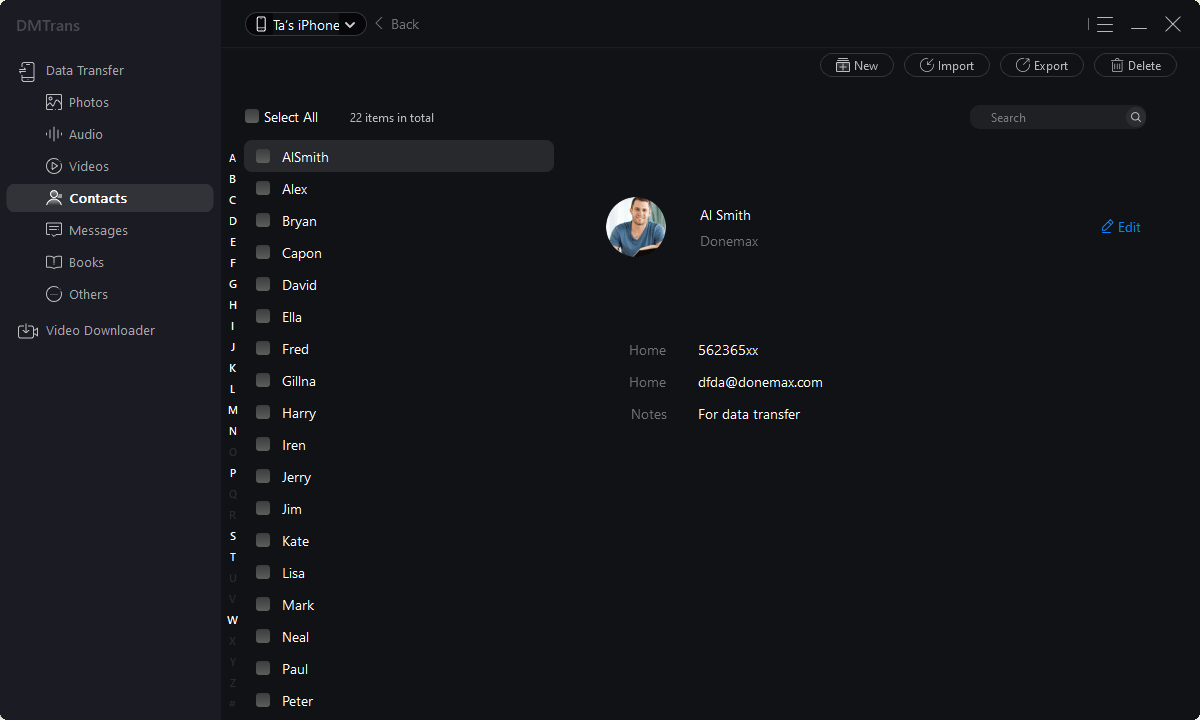Select the Contacts sidebar item

110,198
